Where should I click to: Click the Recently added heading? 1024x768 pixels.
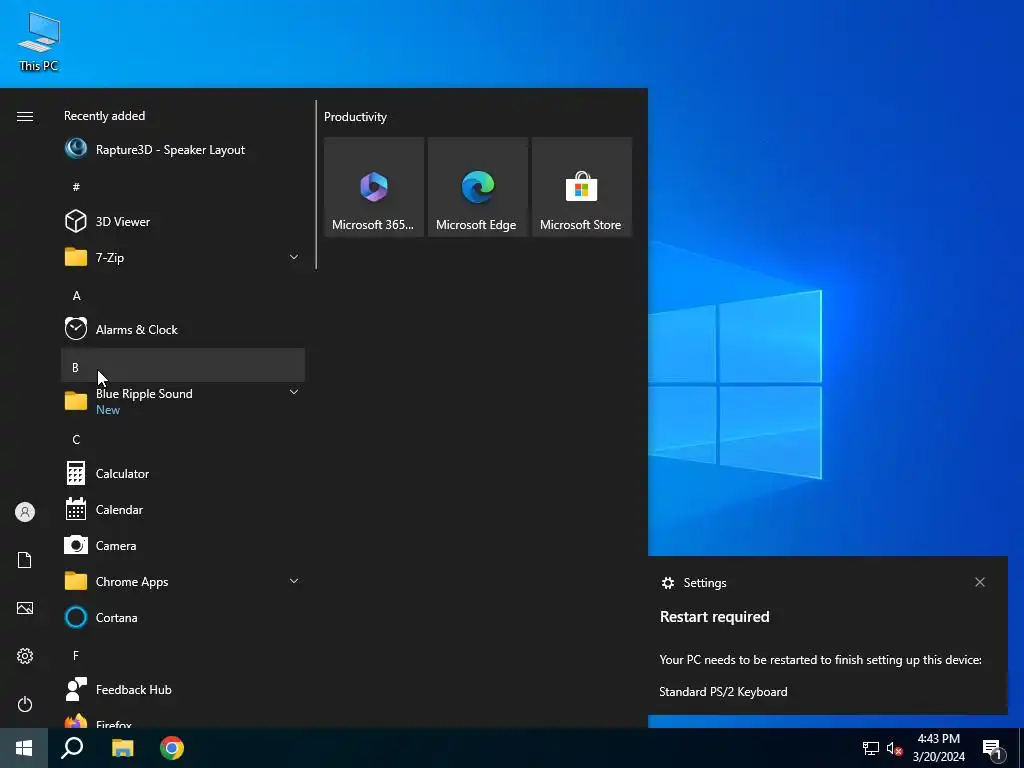[x=104, y=116]
